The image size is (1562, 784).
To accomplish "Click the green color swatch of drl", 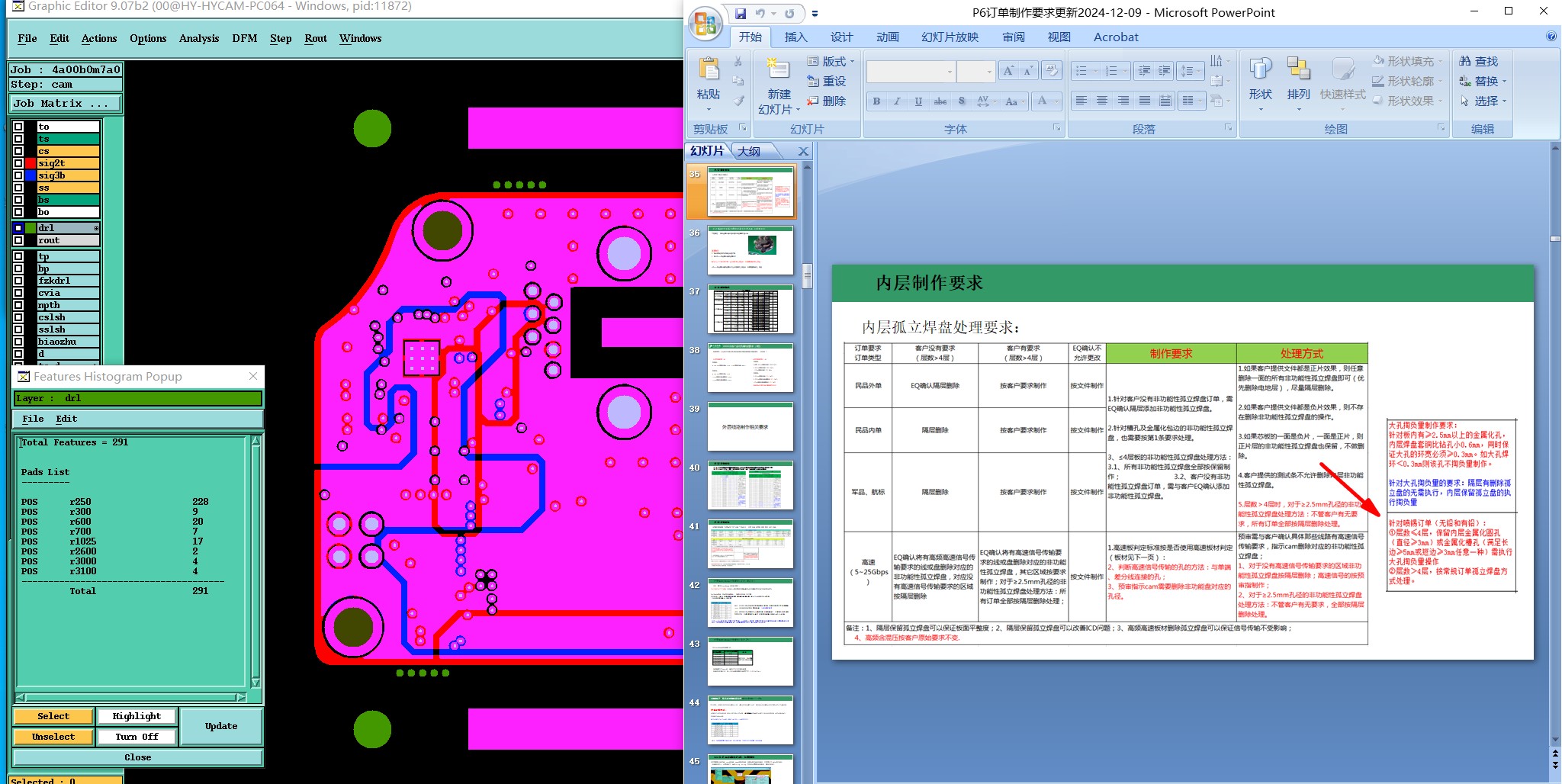I will [x=31, y=228].
